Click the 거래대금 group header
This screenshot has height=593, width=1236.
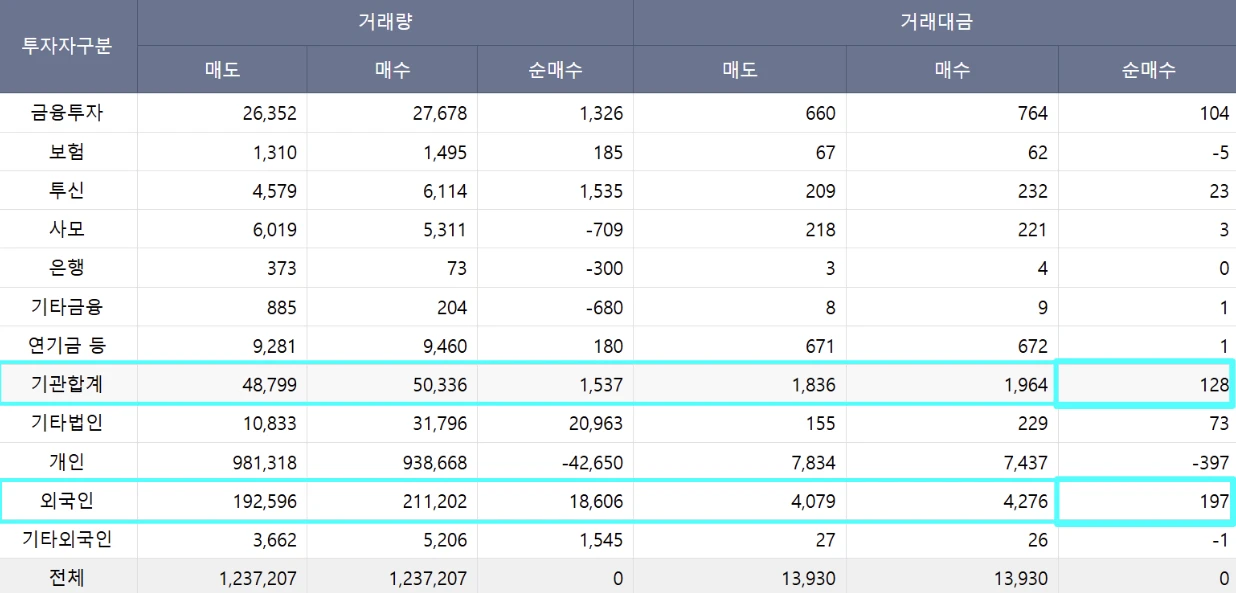pyautogui.click(x=933, y=22)
